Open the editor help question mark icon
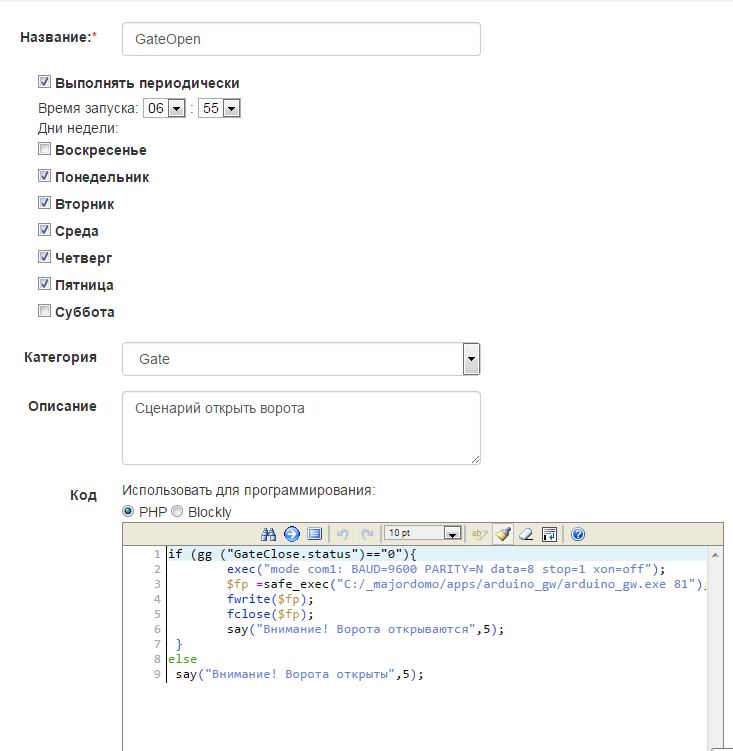The height and width of the screenshot is (751, 733). [577, 534]
